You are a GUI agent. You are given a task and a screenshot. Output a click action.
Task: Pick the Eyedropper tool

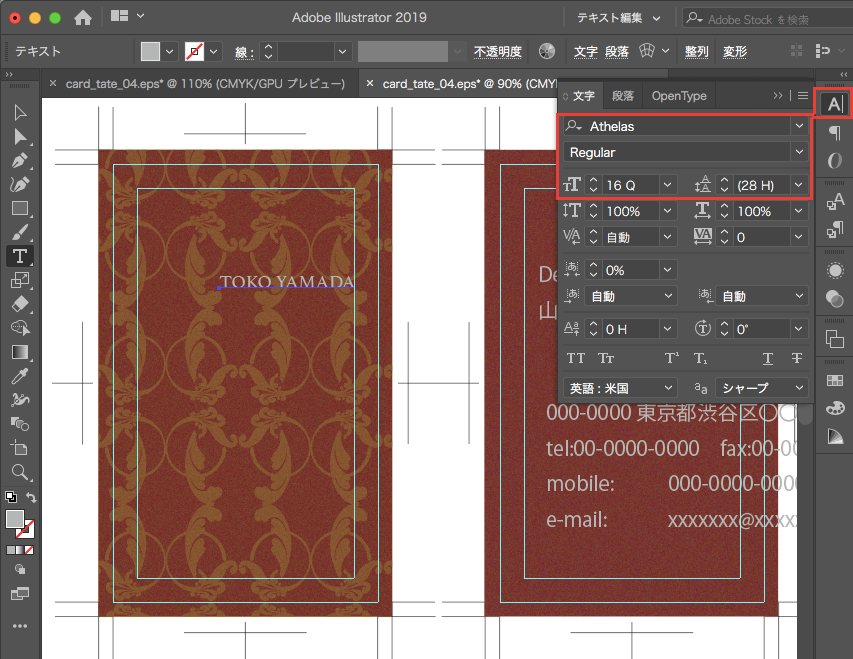(19, 376)
